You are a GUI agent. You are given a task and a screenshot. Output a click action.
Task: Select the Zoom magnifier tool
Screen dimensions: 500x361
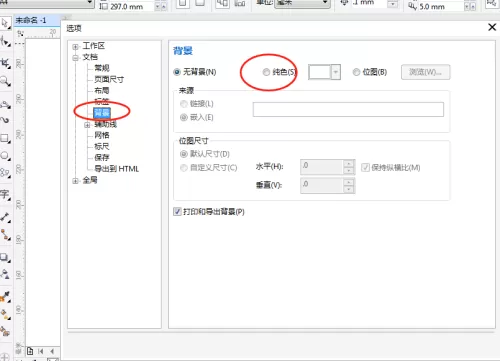click(x=5, y=81)
